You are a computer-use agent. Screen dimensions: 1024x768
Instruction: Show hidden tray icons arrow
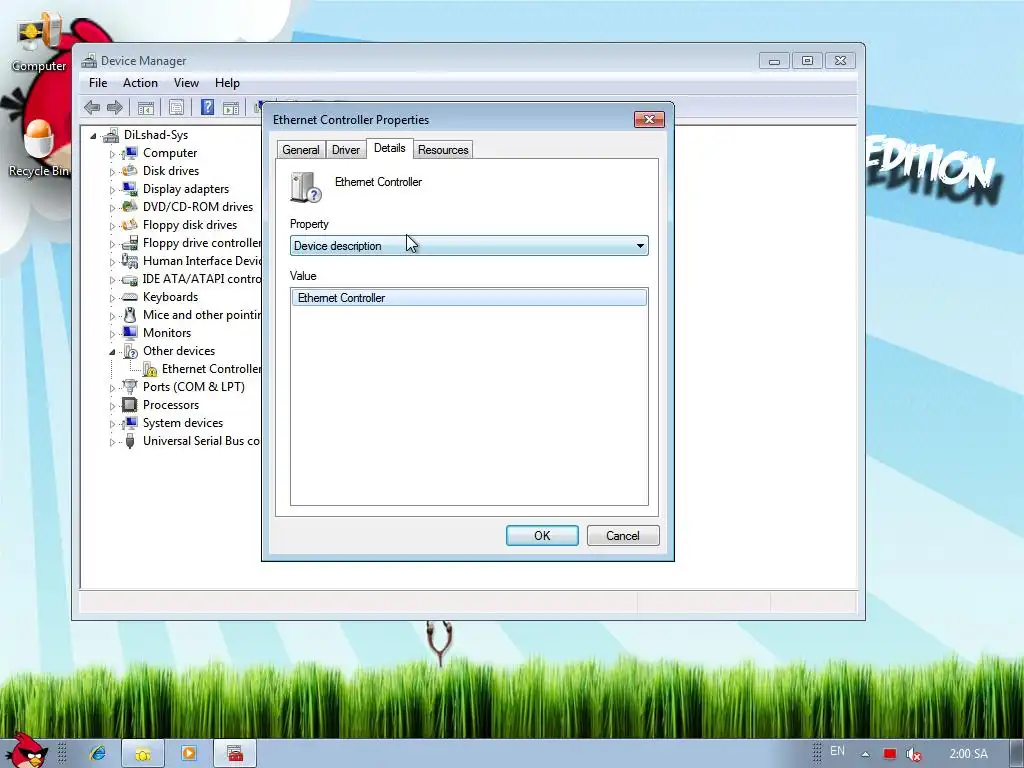865,754
